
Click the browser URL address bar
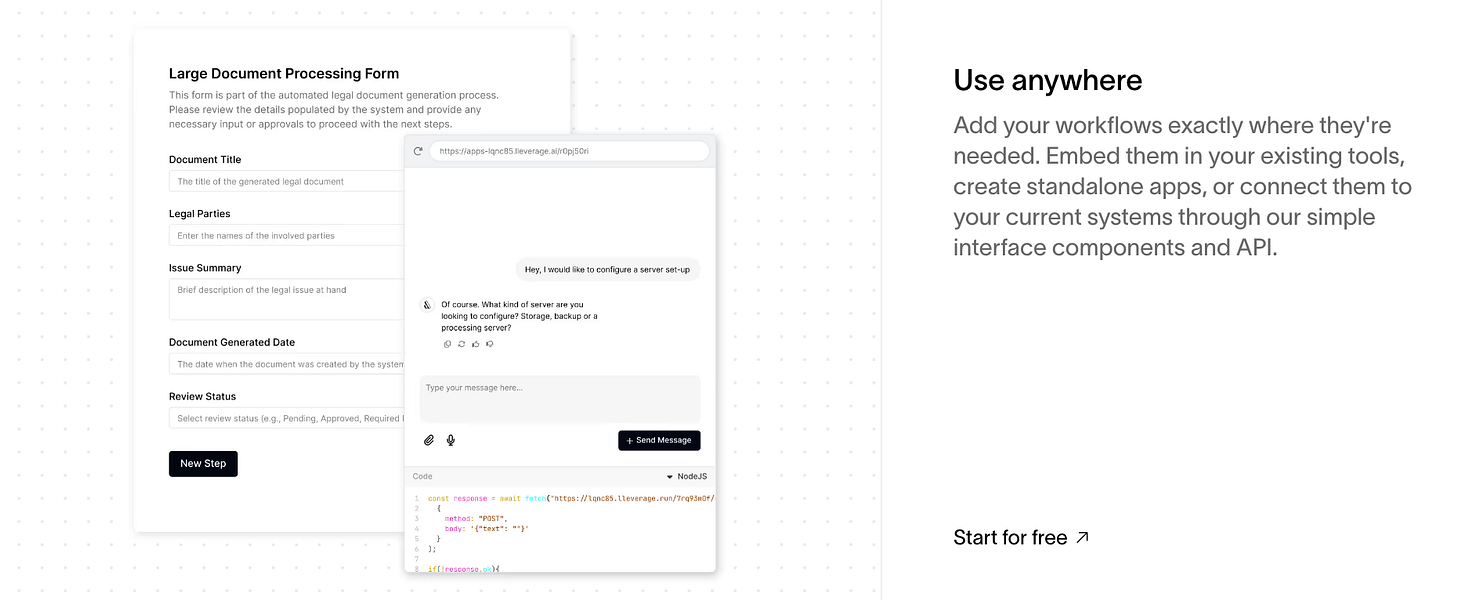pyautogui.click(x=569, y=151)
